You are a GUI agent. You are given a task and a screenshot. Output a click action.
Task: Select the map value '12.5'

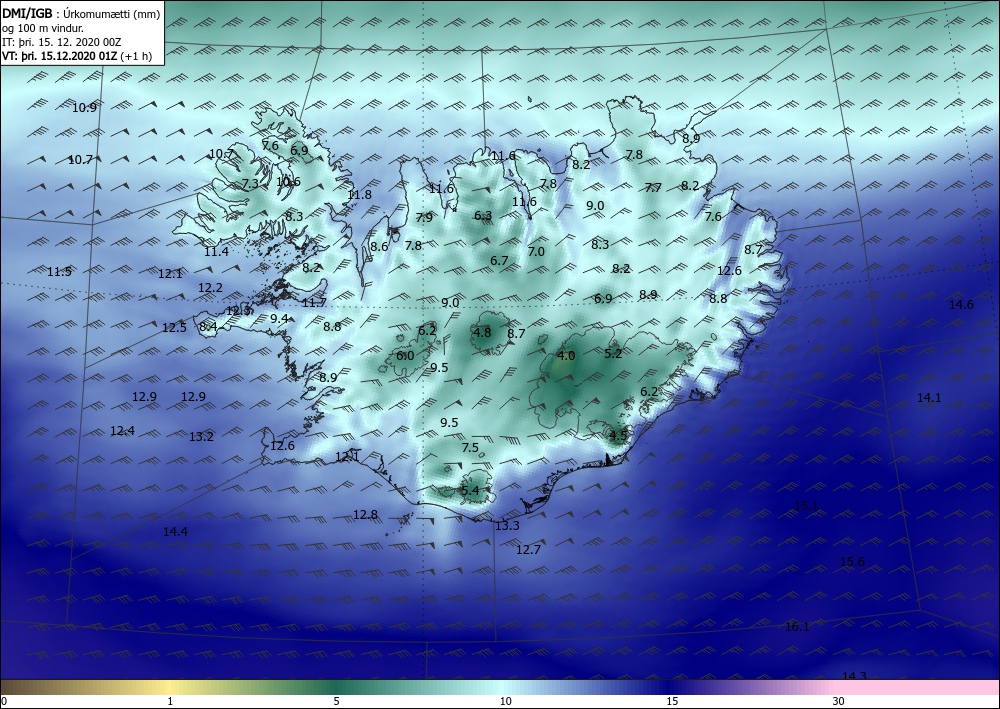[174, 328]
